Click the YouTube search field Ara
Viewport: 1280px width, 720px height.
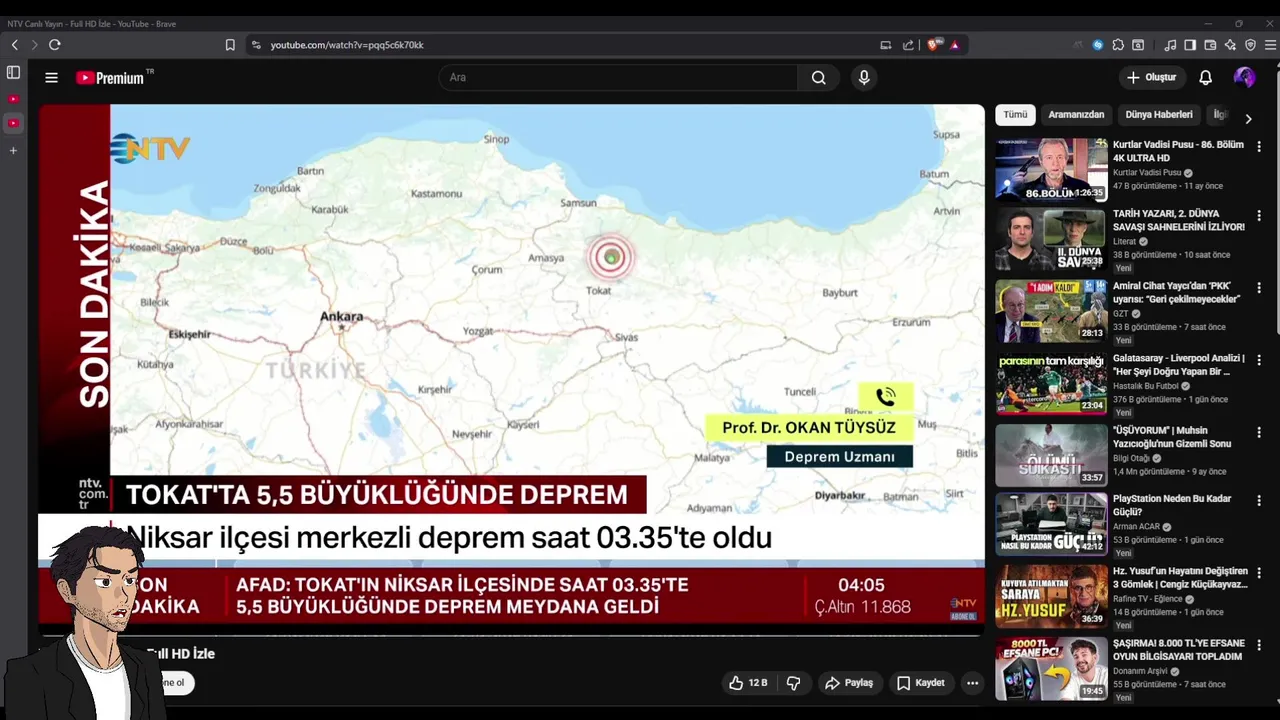click(618, 77)
